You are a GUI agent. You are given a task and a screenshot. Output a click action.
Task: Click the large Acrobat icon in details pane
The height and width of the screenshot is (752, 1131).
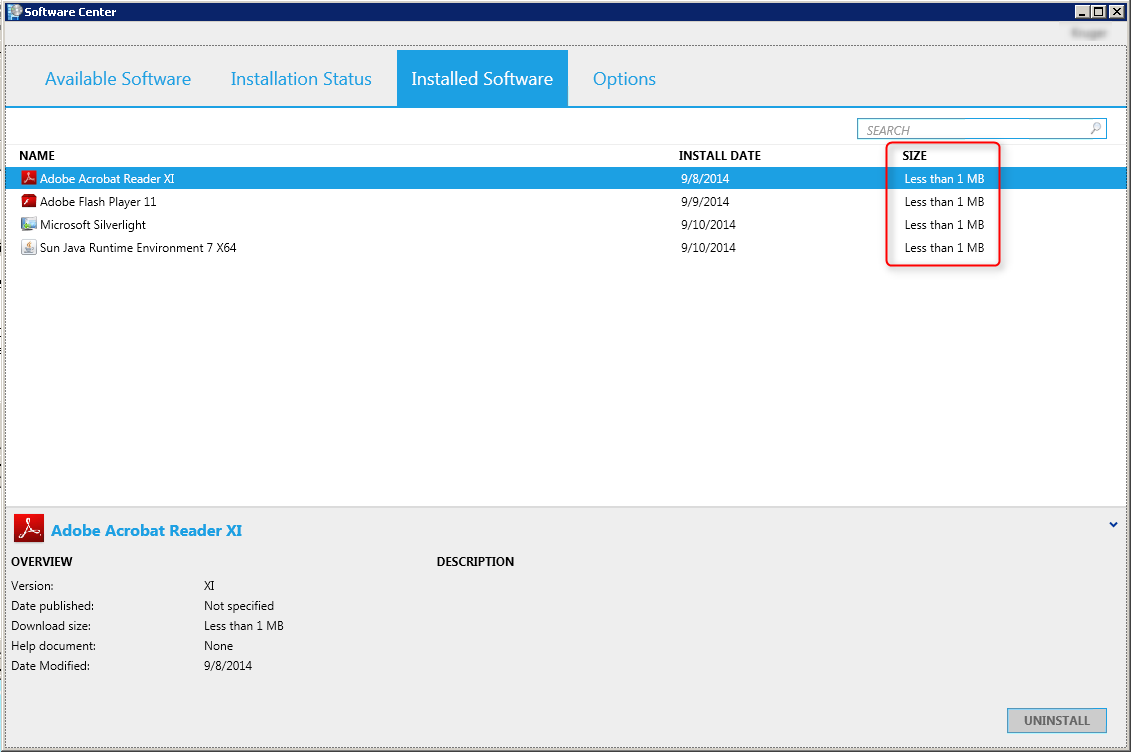29,528
